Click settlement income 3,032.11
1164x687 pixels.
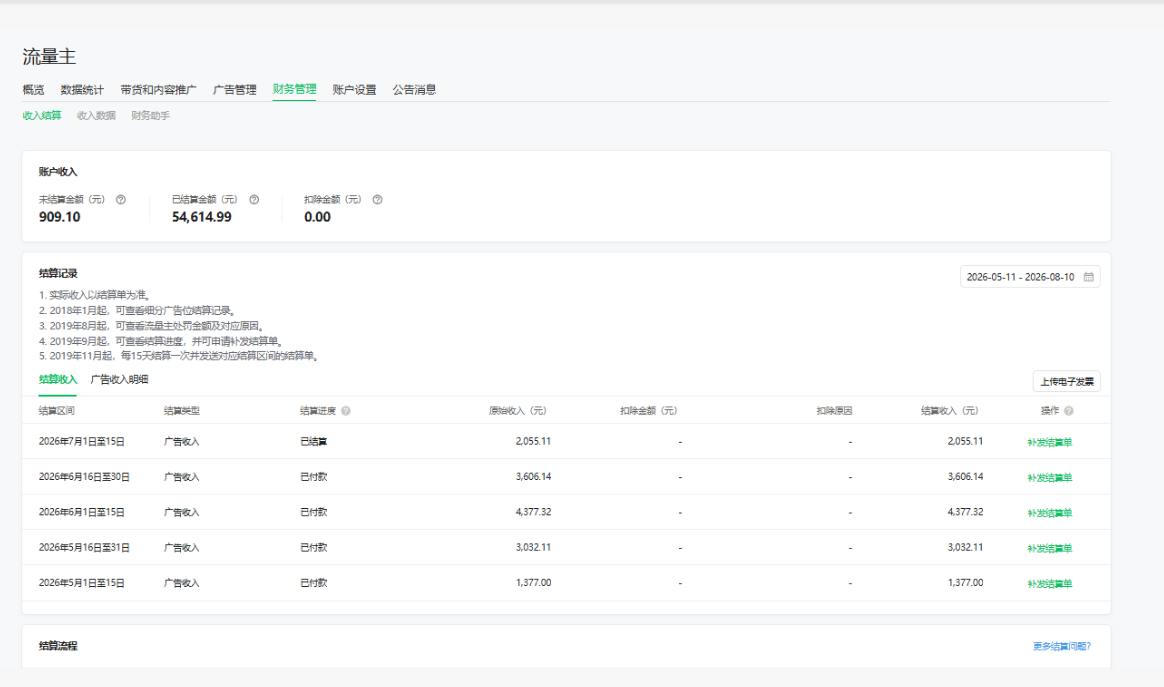point(965,547)
